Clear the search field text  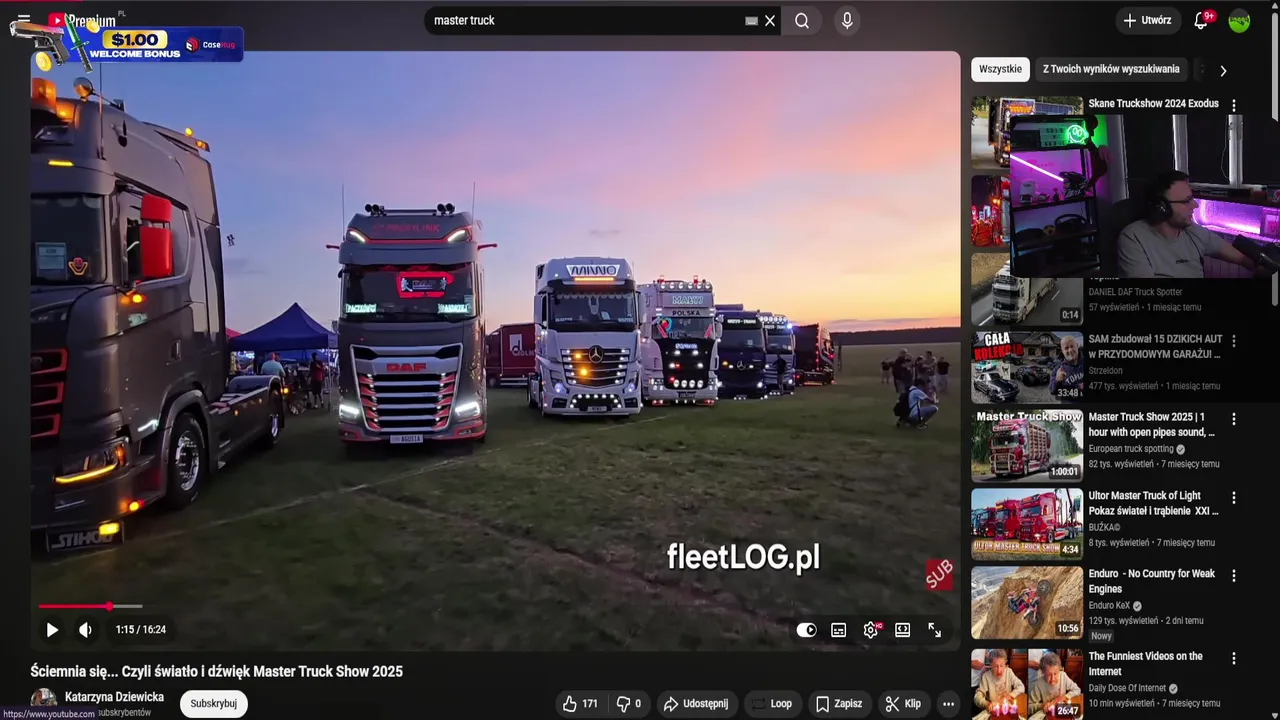[x=770, y=20]
